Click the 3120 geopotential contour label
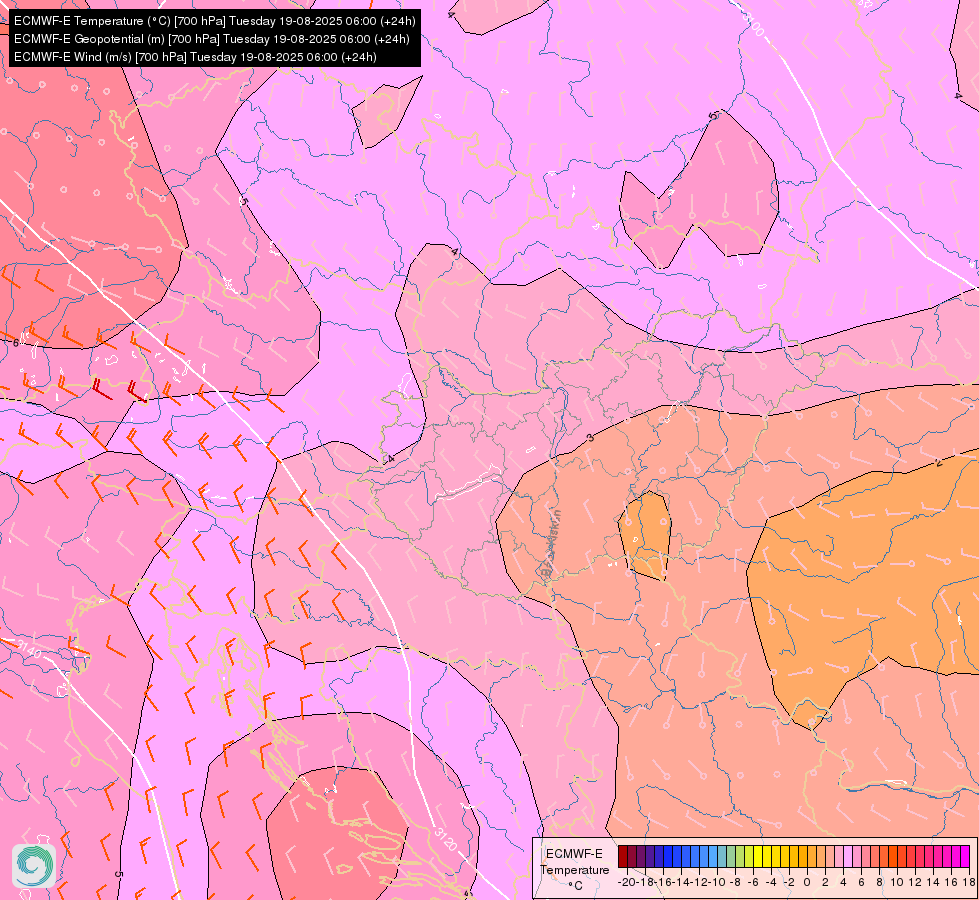 click(446, 839)
